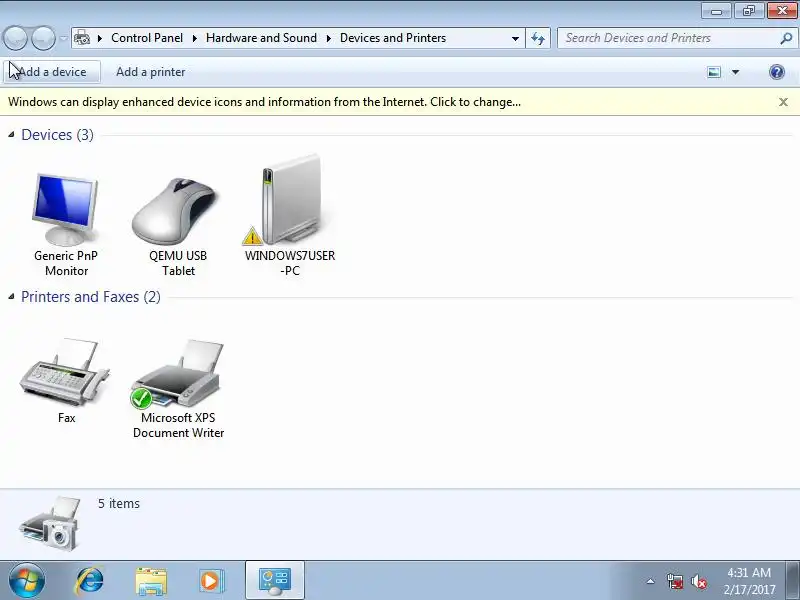Collapse the Devices (3) group
This screenshot has width=800, height=600.
tap(11, 135)
